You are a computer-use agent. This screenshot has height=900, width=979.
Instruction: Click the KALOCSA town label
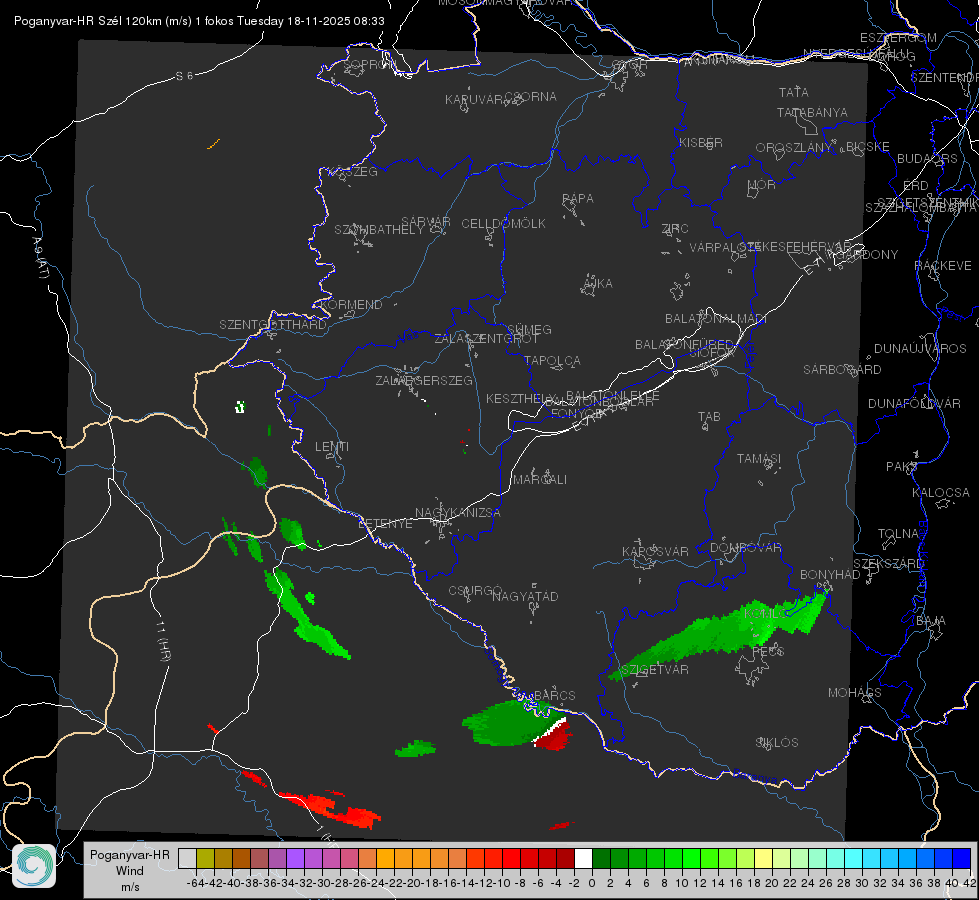(x=940, y=493)
